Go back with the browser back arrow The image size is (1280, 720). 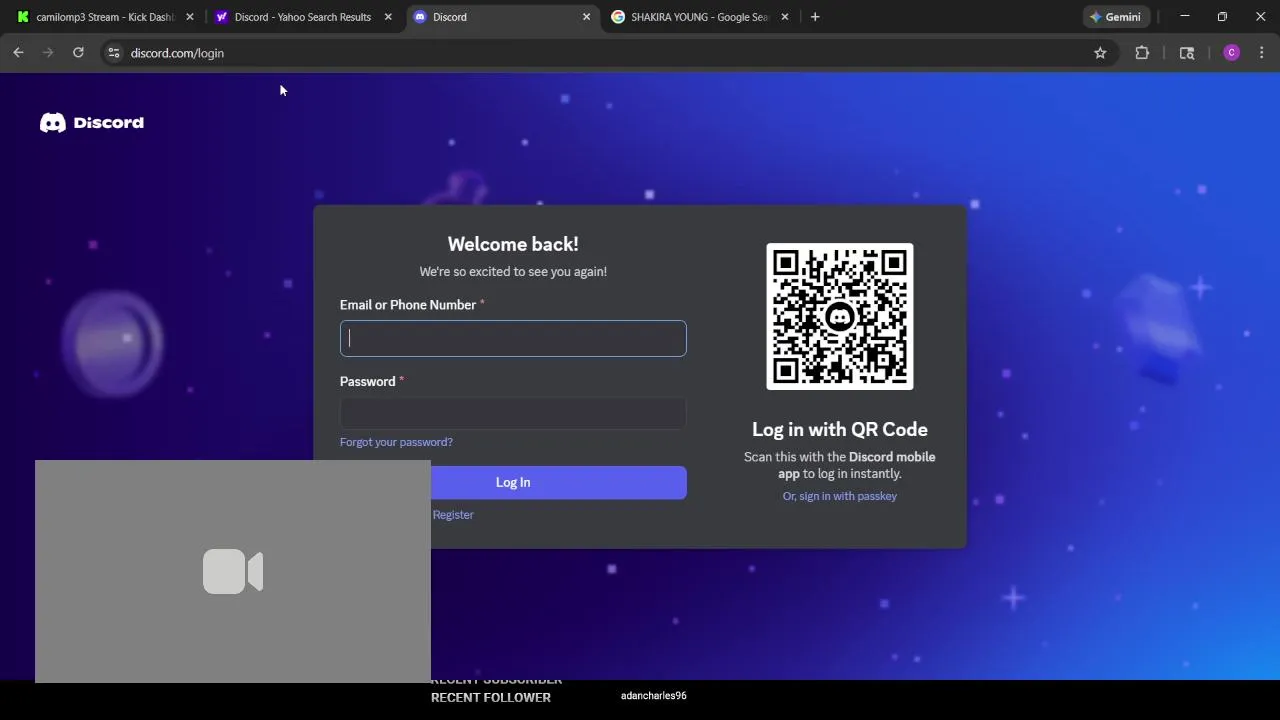coord(18,53)
